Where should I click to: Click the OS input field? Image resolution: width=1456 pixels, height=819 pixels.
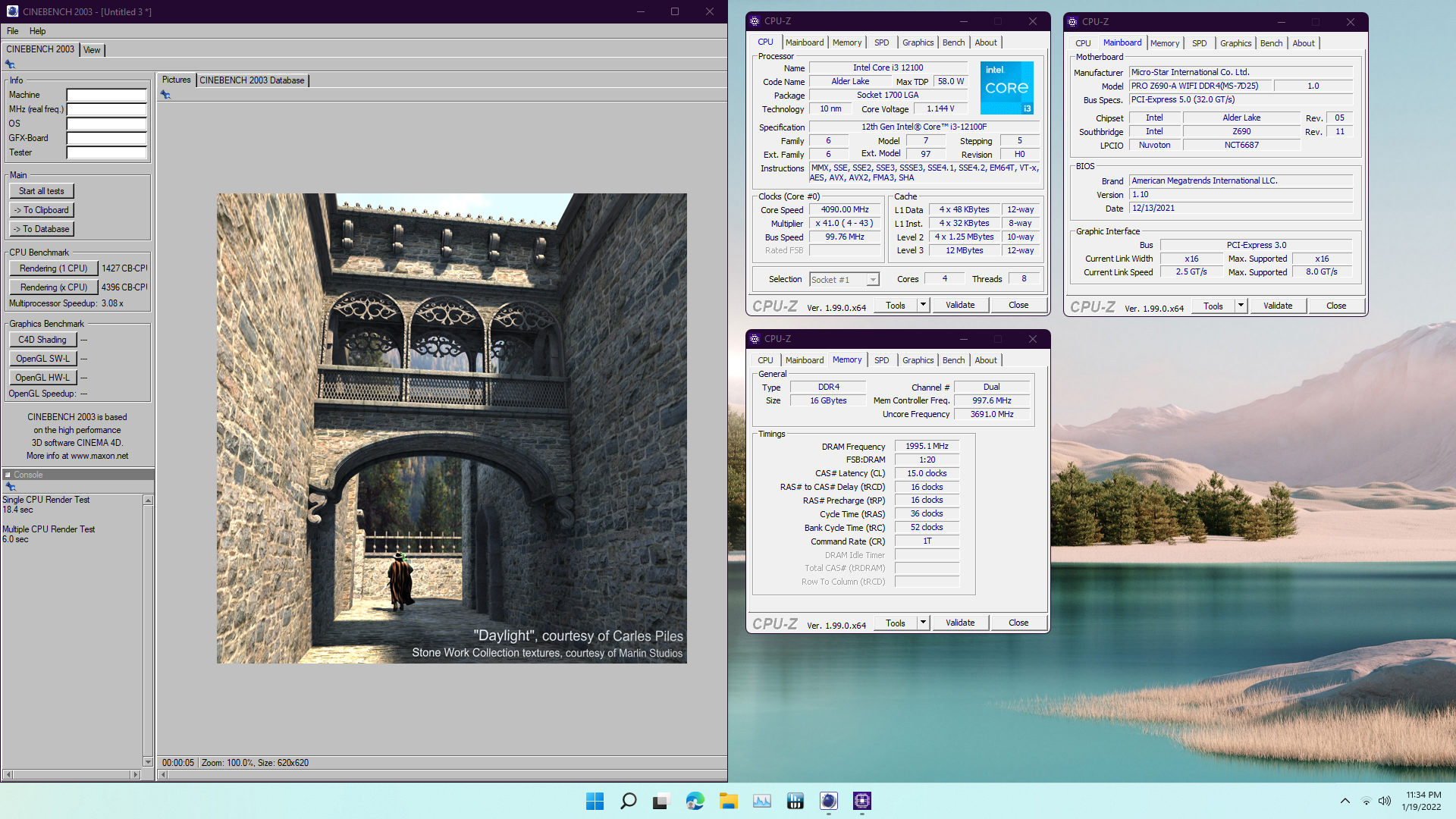(106, 124)
